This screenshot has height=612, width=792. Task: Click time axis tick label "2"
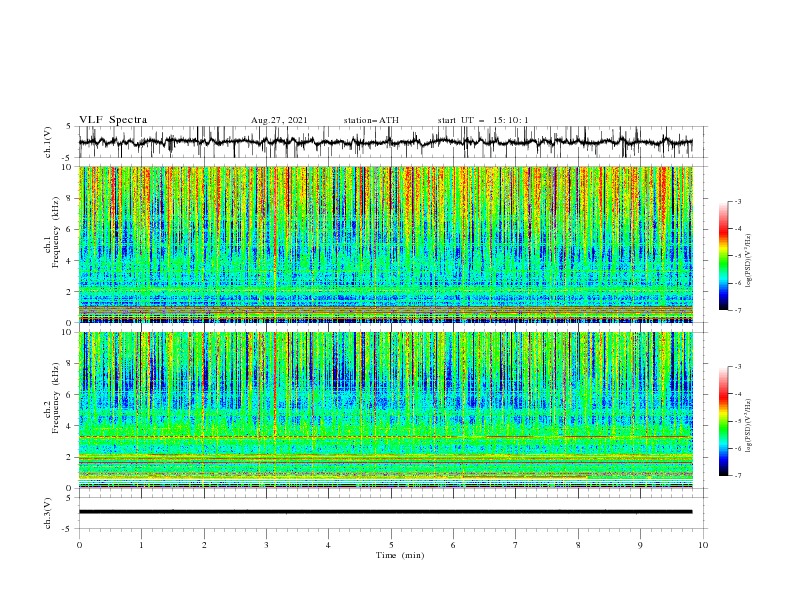pos(204,545)
